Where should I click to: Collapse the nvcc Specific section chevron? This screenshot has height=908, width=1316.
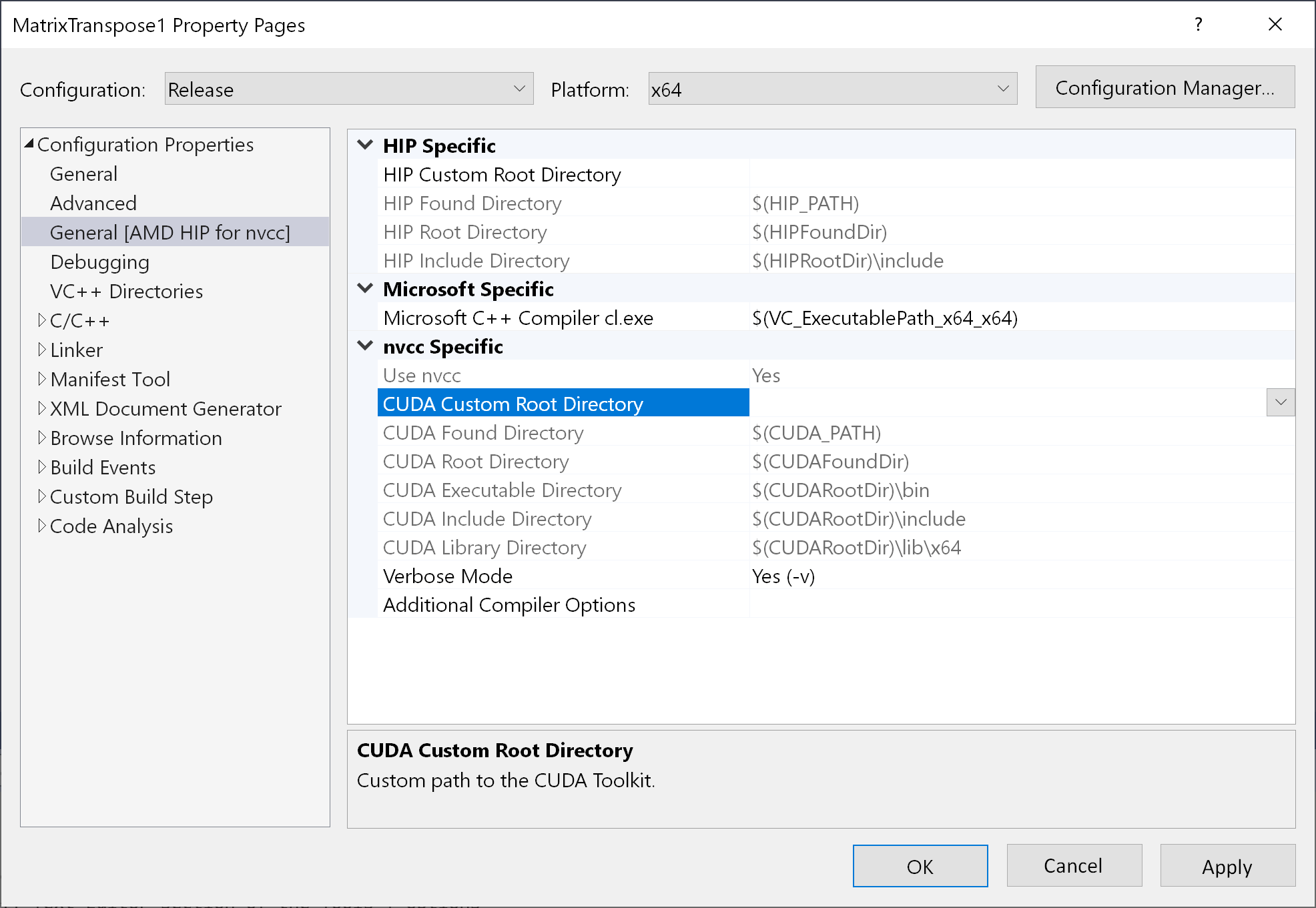(x=365, y=346)
